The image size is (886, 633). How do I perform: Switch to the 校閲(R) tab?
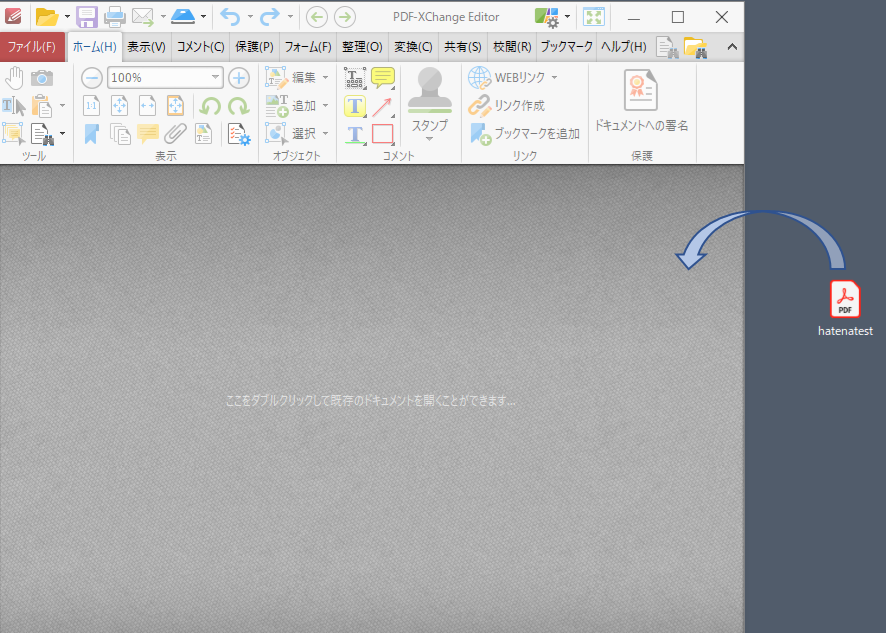coord(513,47)
